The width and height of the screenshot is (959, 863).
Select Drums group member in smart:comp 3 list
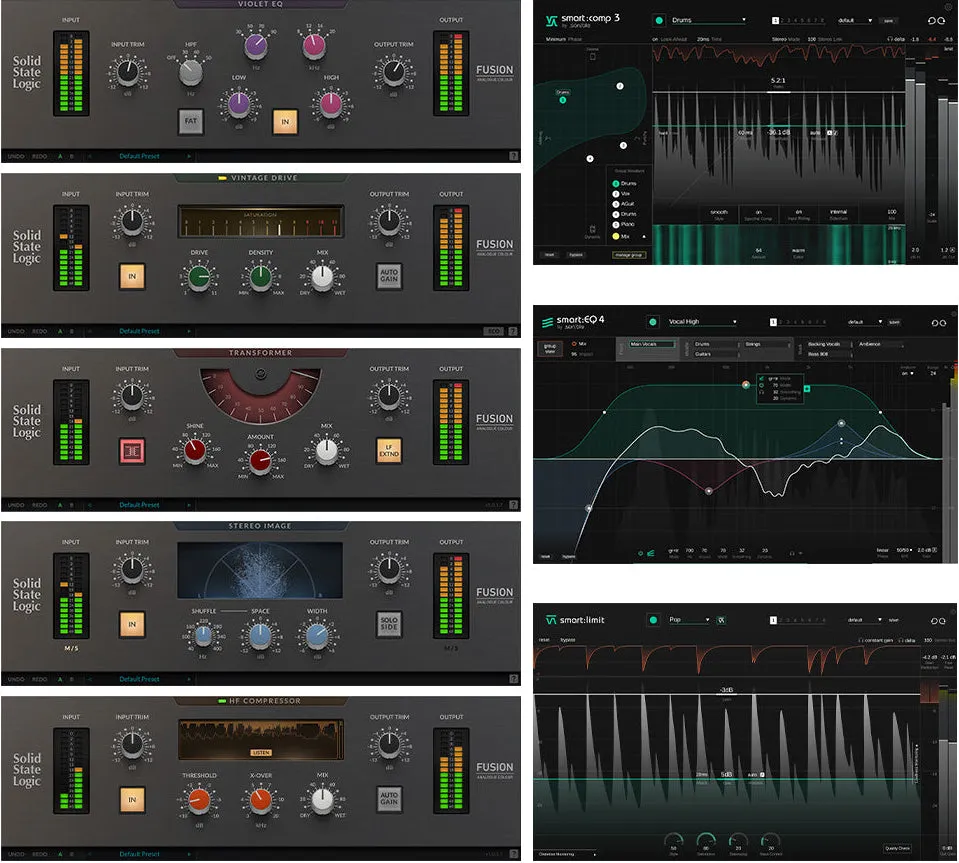(624, 183)
